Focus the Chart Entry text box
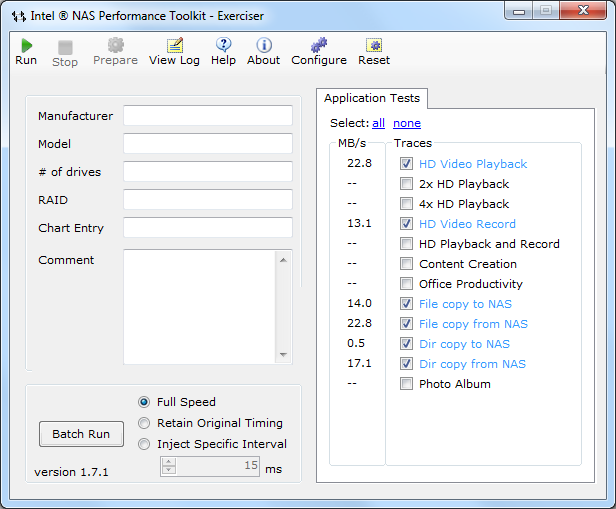The image size is (616, 509). point(208,227)
